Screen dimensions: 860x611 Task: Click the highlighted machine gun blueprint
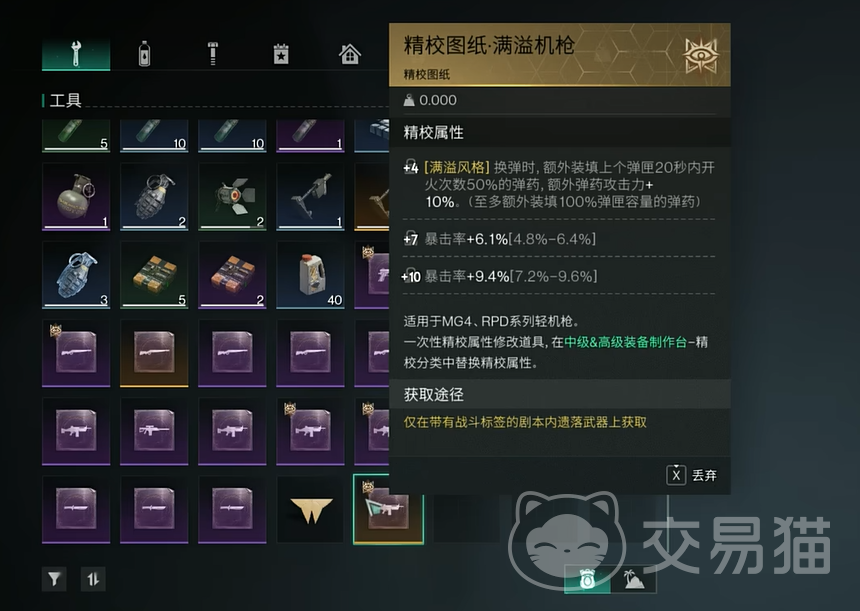click(388, 510)
